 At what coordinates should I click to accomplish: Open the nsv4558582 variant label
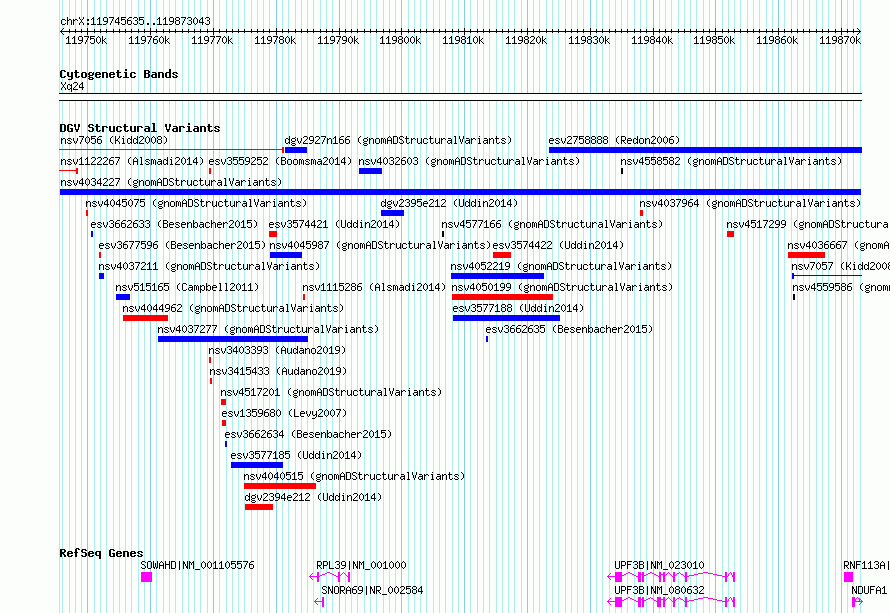(731, 161)
